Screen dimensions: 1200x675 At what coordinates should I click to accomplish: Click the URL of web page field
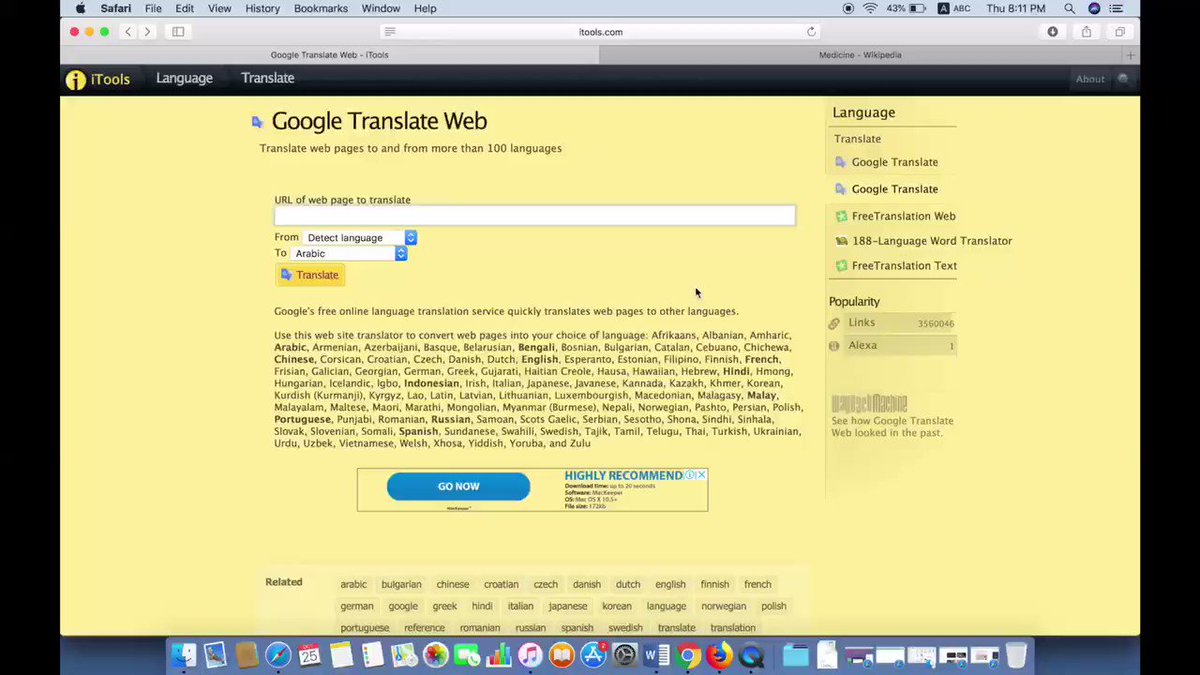[535, 215]
